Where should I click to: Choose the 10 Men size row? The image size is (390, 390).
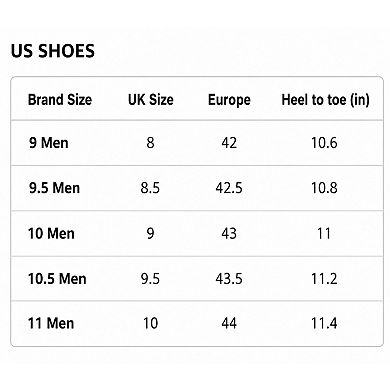[197, 233]
